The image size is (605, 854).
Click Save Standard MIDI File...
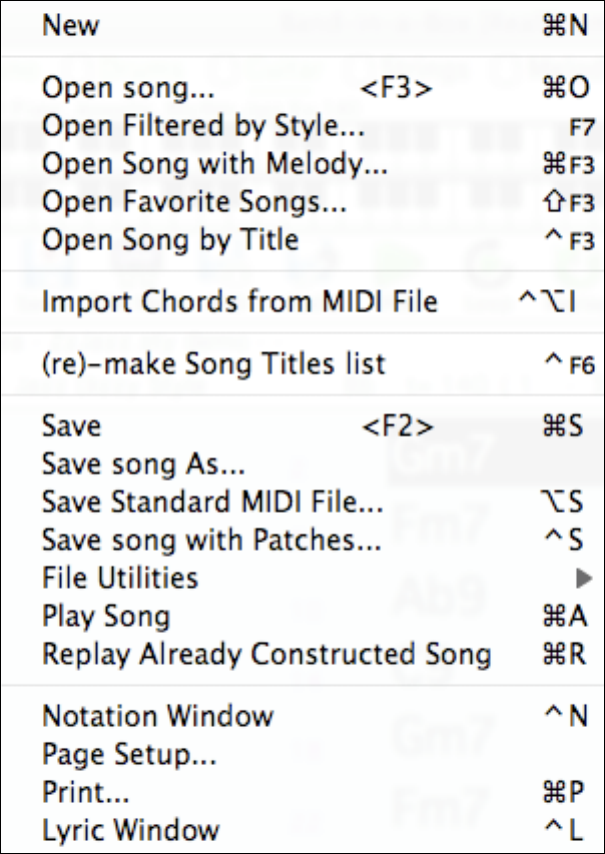(x=212, y=502)
